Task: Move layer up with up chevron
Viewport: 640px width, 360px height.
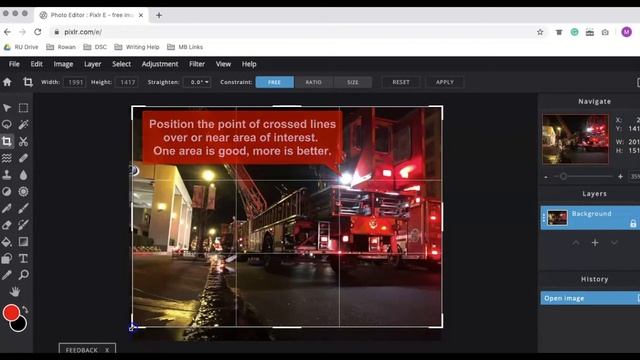Action: 576,243
